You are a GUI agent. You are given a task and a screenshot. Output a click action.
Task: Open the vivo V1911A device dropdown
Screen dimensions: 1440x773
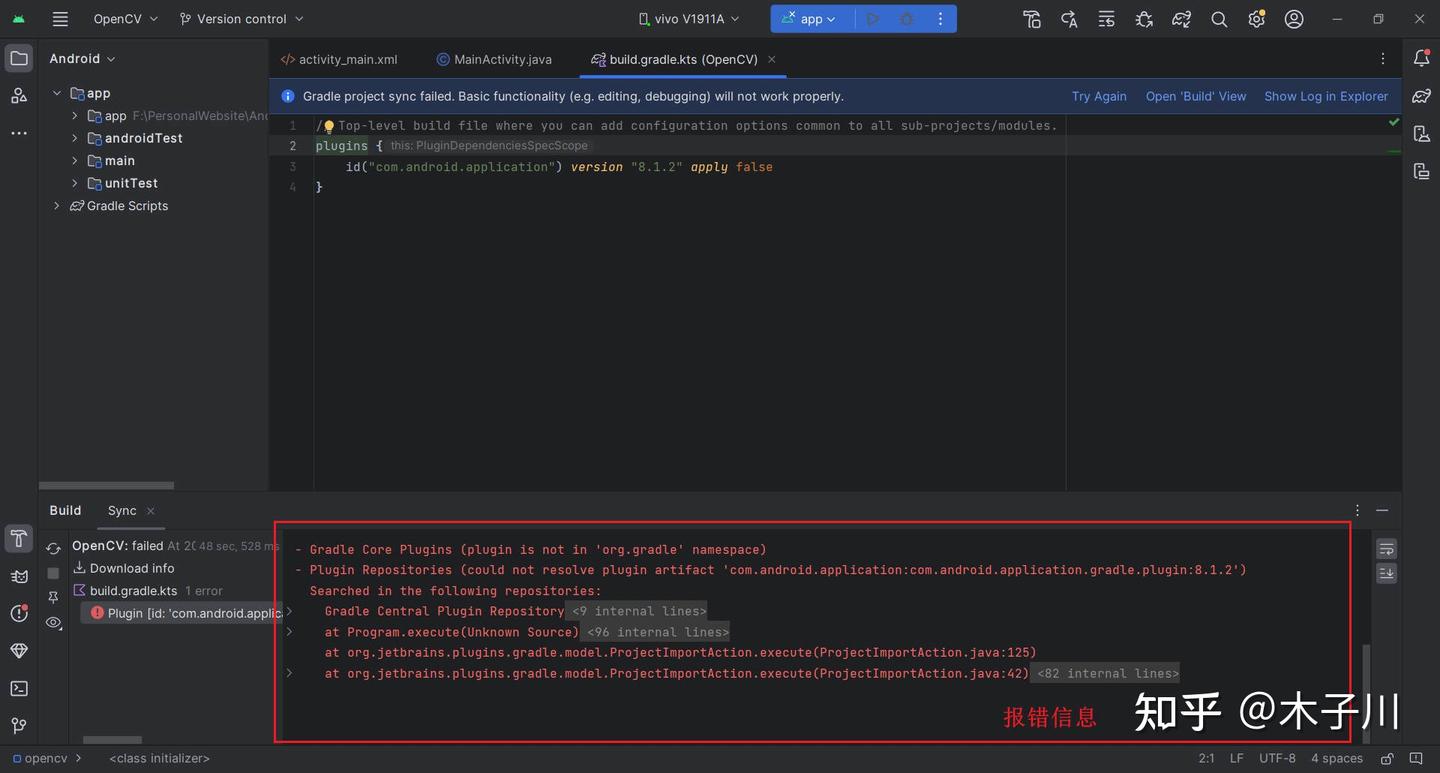(x=688, y=18)
